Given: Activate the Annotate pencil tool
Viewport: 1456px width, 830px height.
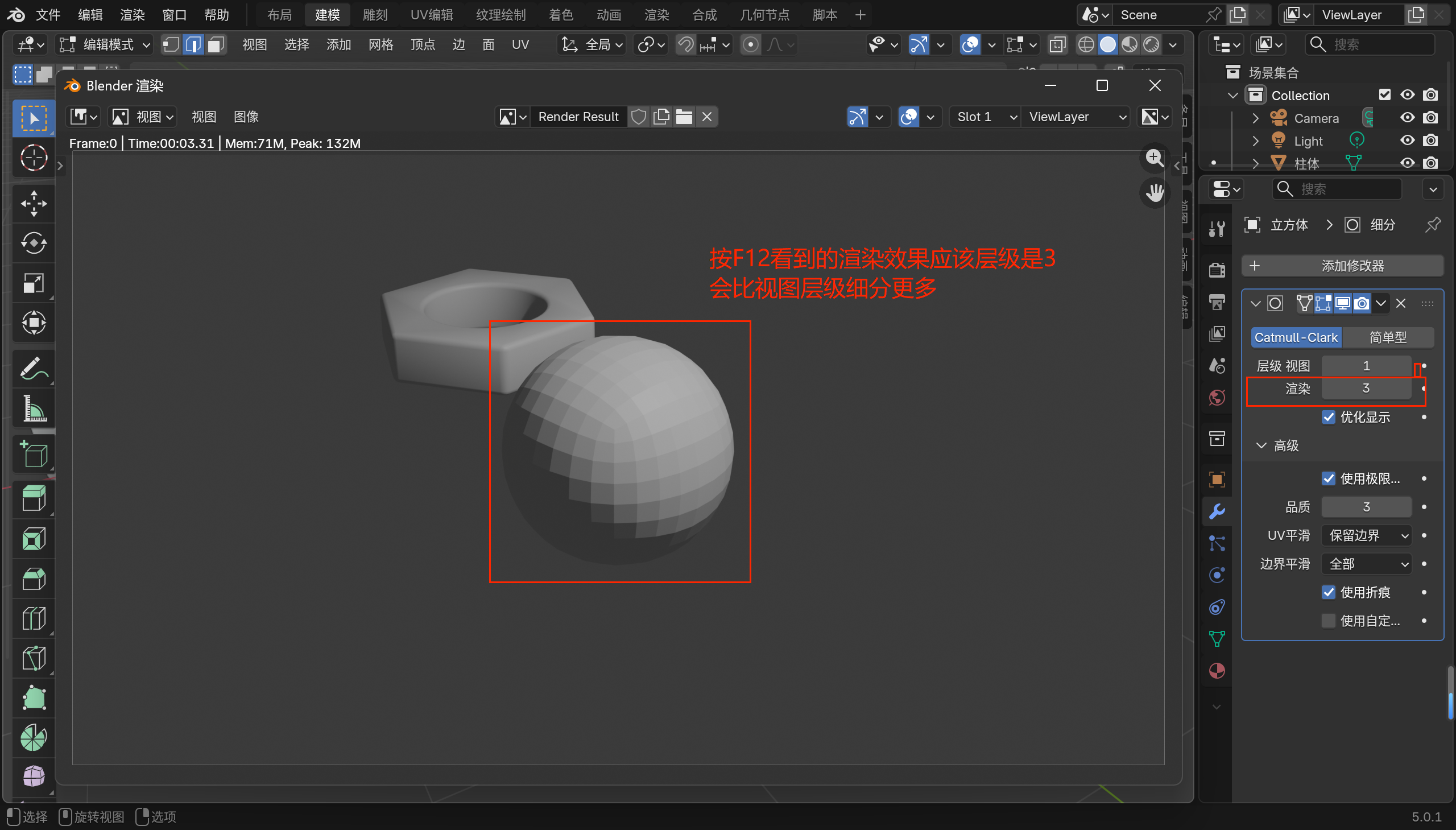Looking at the screenshot, I should [34, 369].
